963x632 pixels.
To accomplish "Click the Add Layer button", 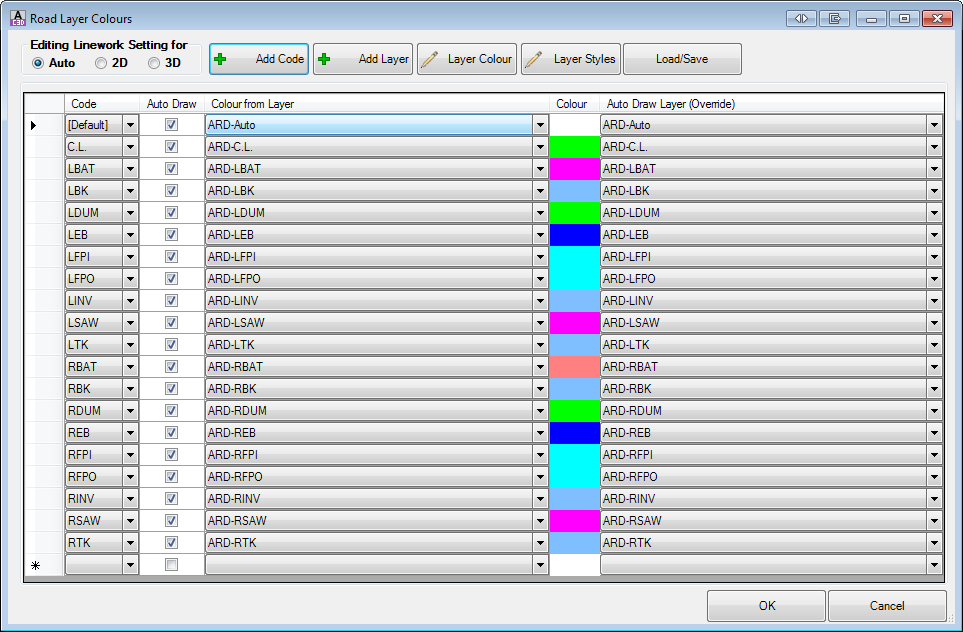I will click(x=363, y=59).
